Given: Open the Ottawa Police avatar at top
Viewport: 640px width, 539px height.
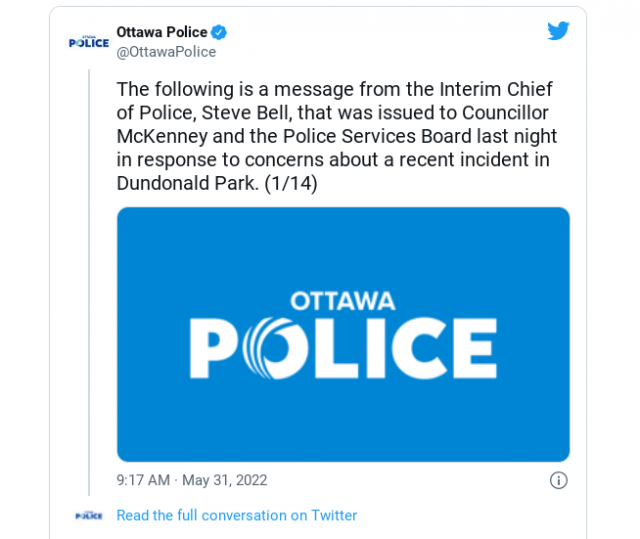Looking at the screenshot, I should click(x=89, y=42).
